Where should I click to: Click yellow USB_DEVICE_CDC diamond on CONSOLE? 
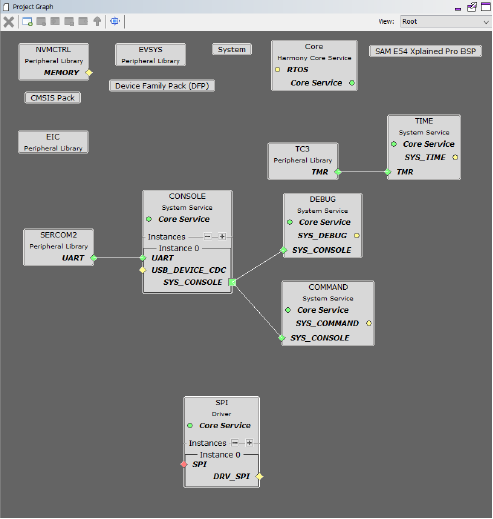click(x=143, y=270)
